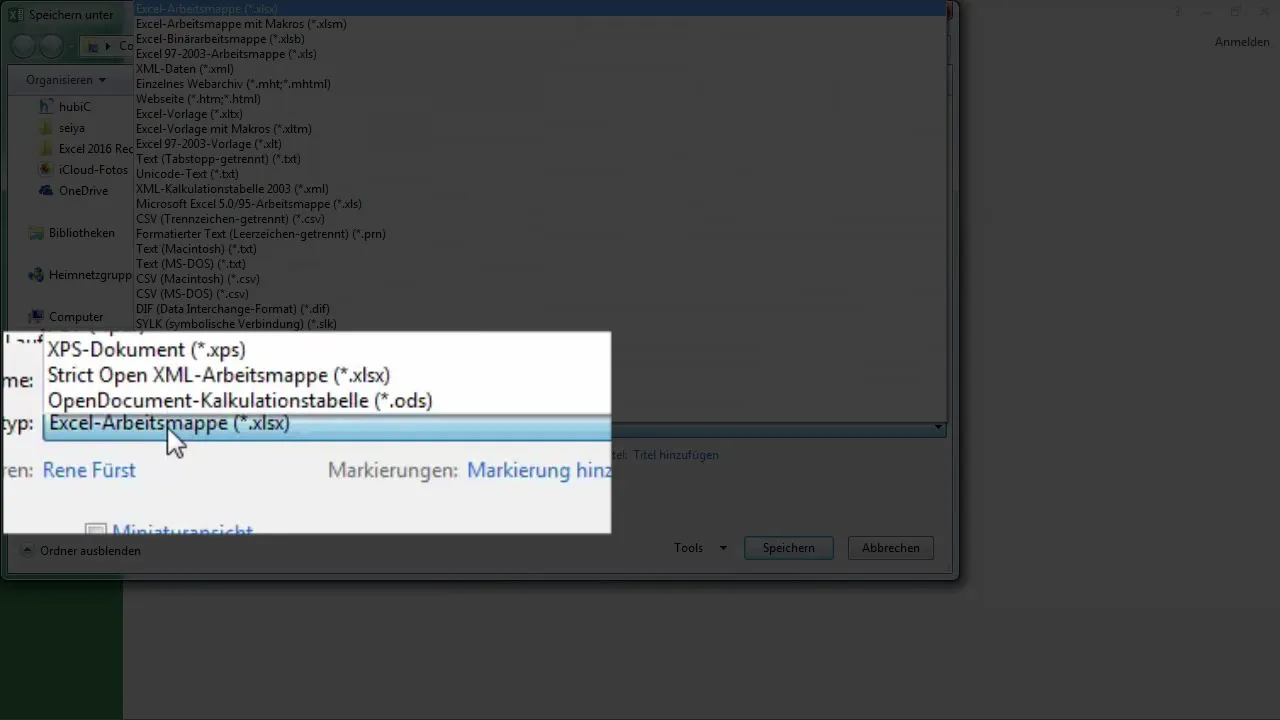Image resolution: width=1280 pixels, height=720 pixels.
Task: Choose DIF (Data Interchange-Format) (*.dif)
Action: click(540, 309)
